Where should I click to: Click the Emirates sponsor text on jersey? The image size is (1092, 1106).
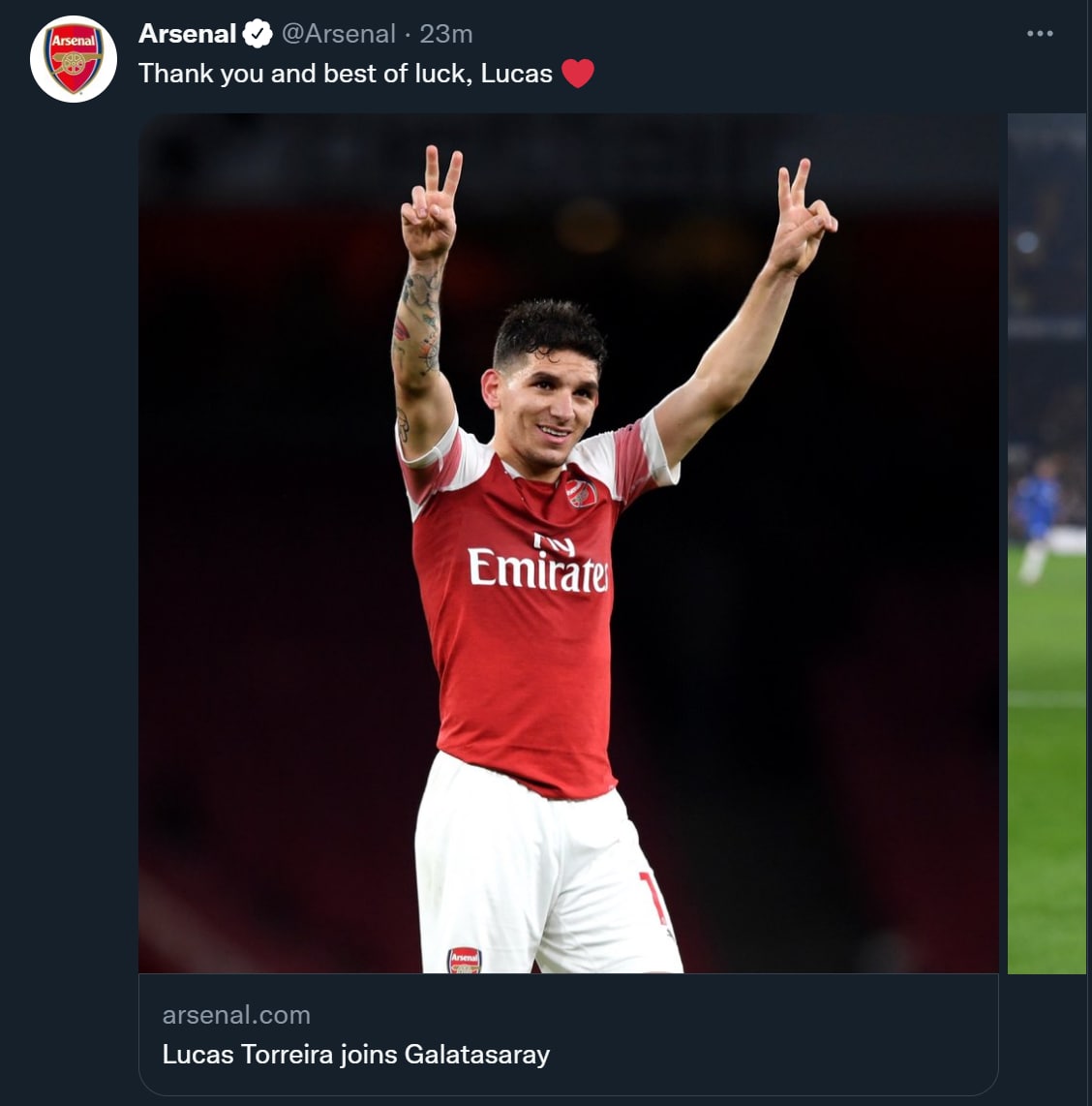pos(538,568)
